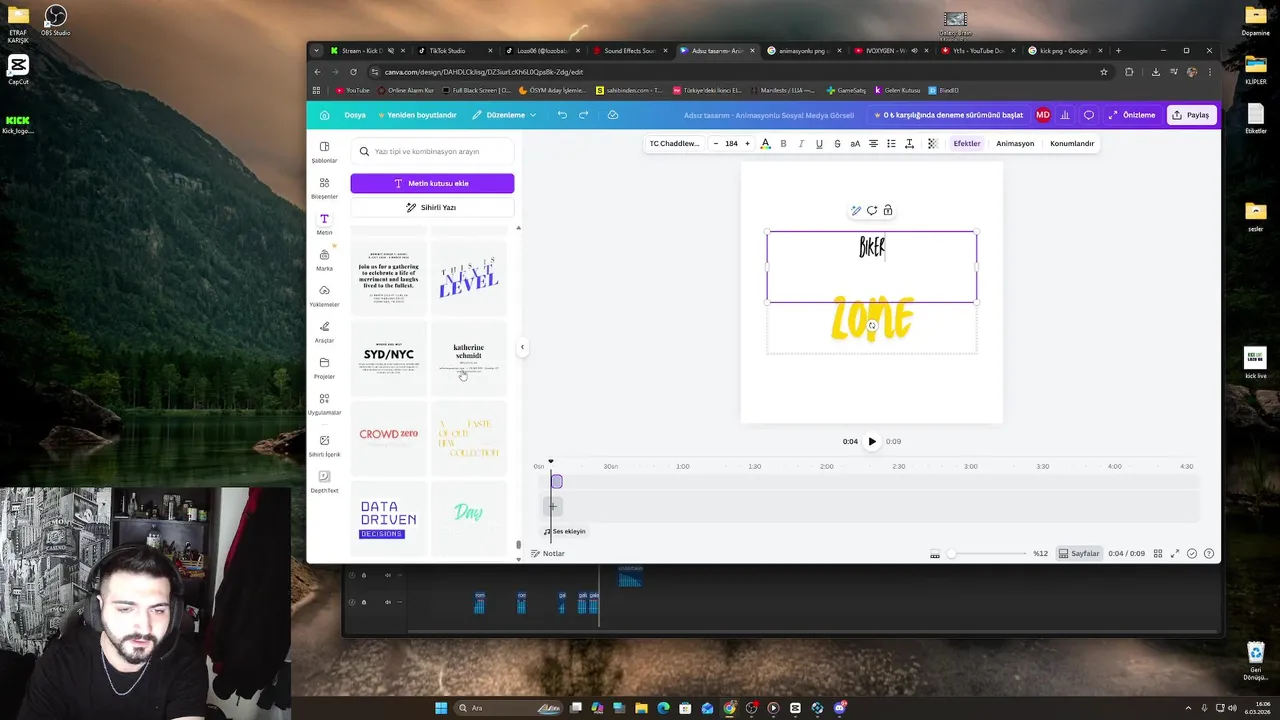Select the SYD/NYC text template
The image size is (1280, 720).
389,357
